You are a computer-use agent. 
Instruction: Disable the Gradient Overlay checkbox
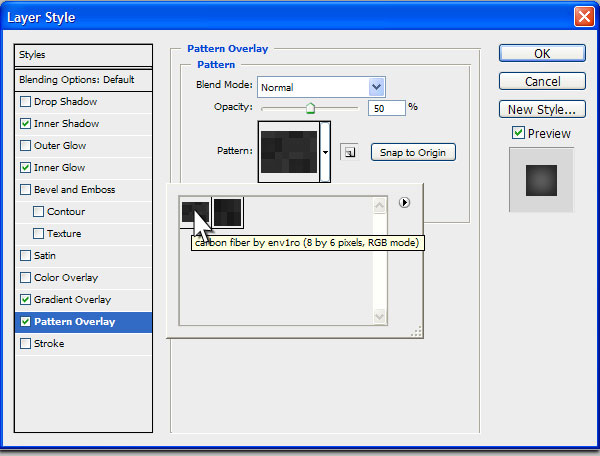[25, 300]
